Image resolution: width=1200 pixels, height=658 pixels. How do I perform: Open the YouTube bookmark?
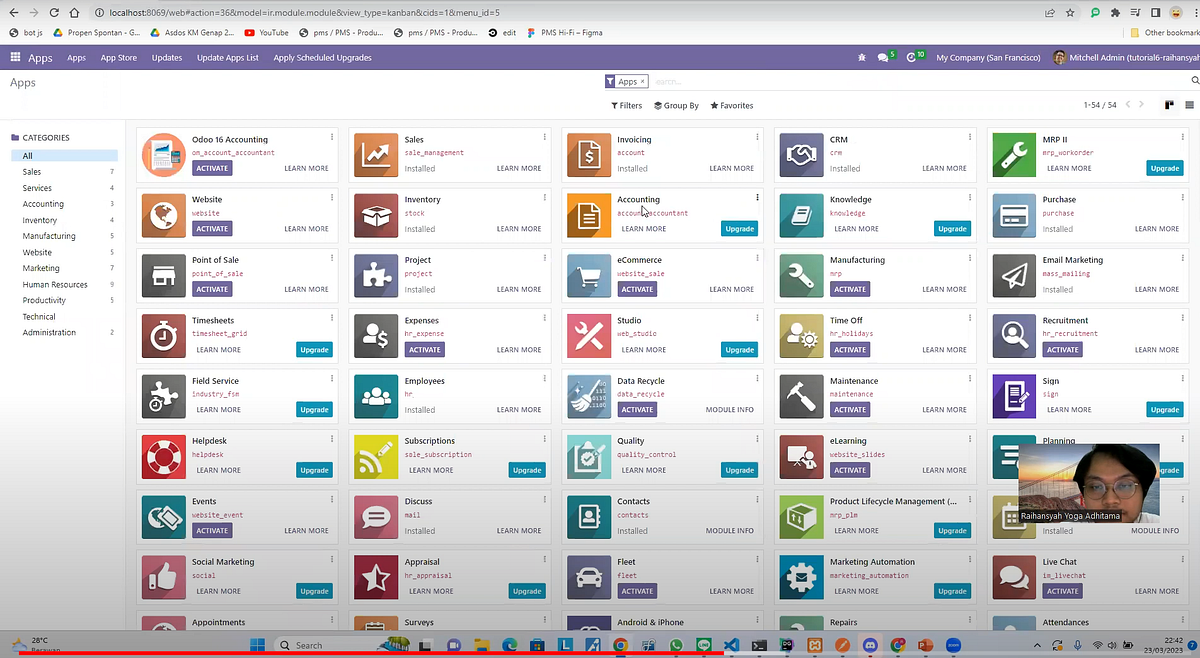point(267,33)
